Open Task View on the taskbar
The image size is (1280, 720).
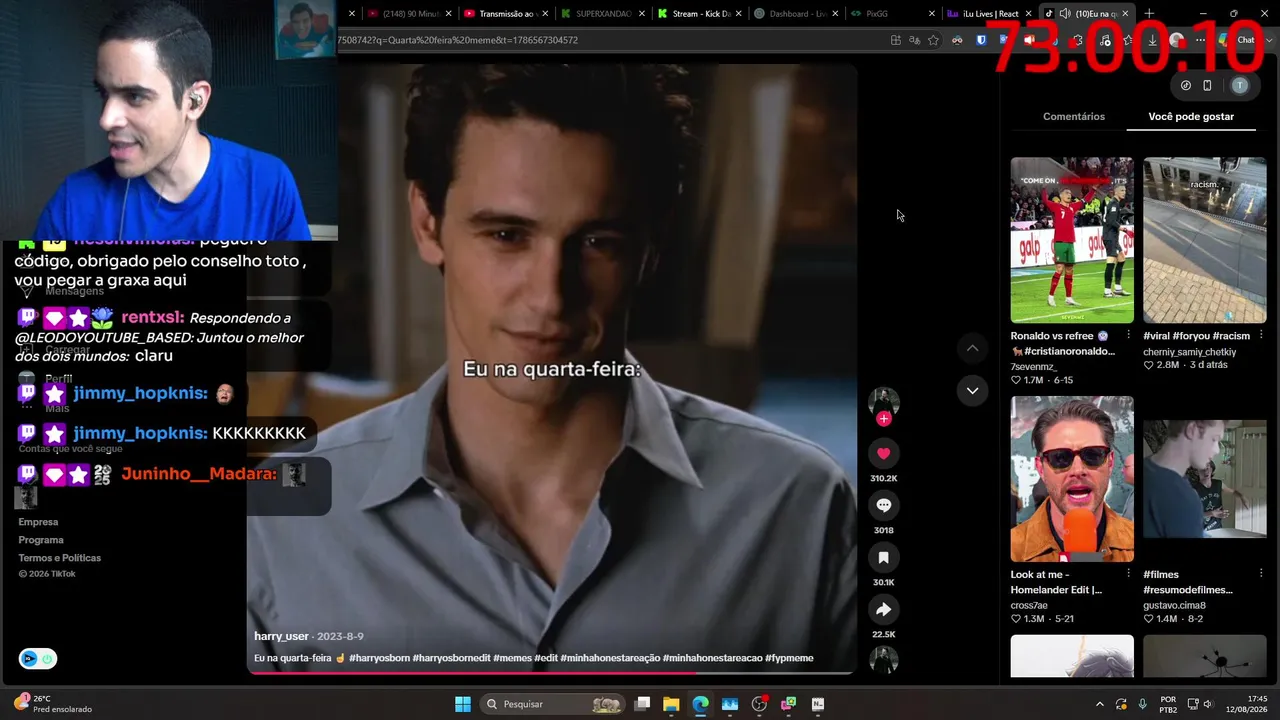click(643, 704)
